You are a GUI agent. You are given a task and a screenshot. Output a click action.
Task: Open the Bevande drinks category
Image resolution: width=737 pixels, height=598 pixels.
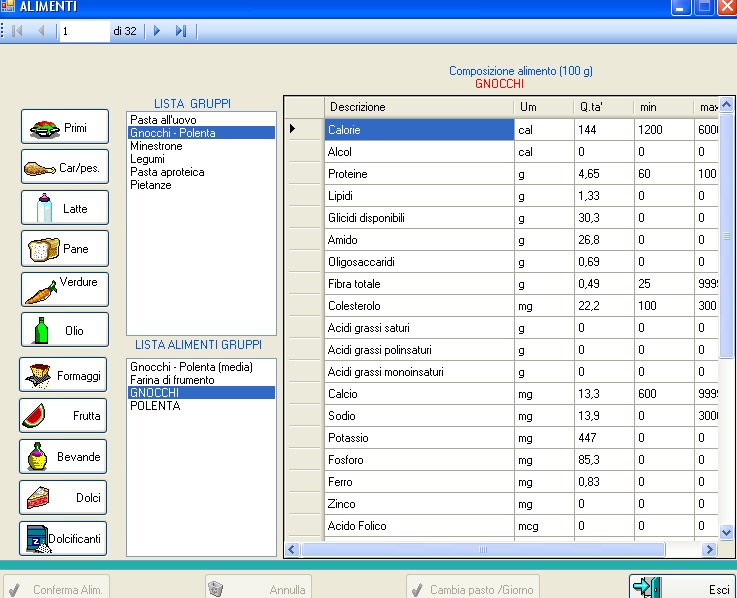pyautogui.click(x=63, y=456)
